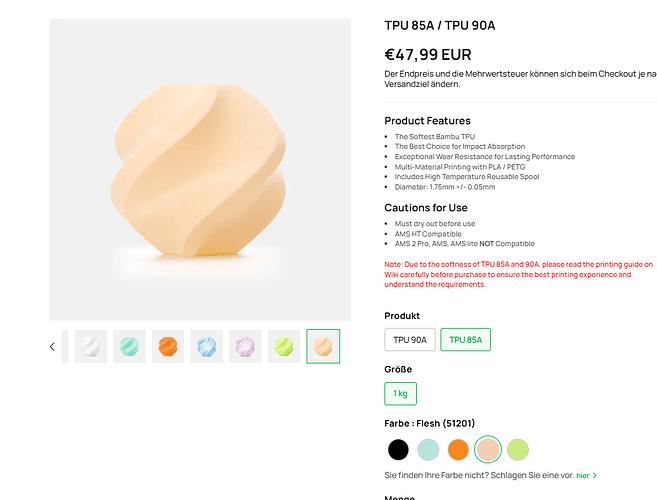Select the teal filament thumbnail
The width and height of the screenshot is (657, 500).
click(129, 346)
